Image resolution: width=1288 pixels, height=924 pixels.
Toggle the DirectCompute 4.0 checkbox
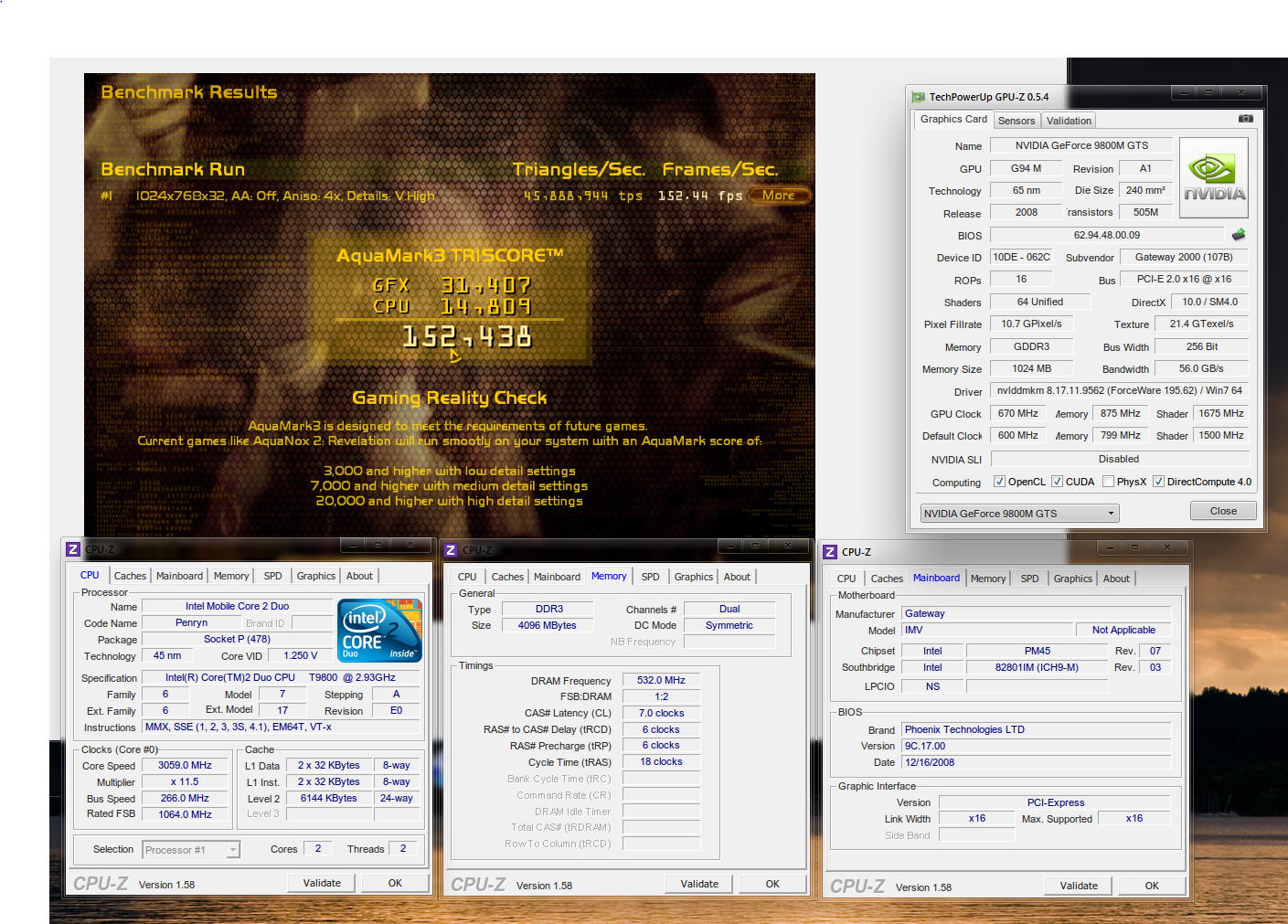(1158, 482)
